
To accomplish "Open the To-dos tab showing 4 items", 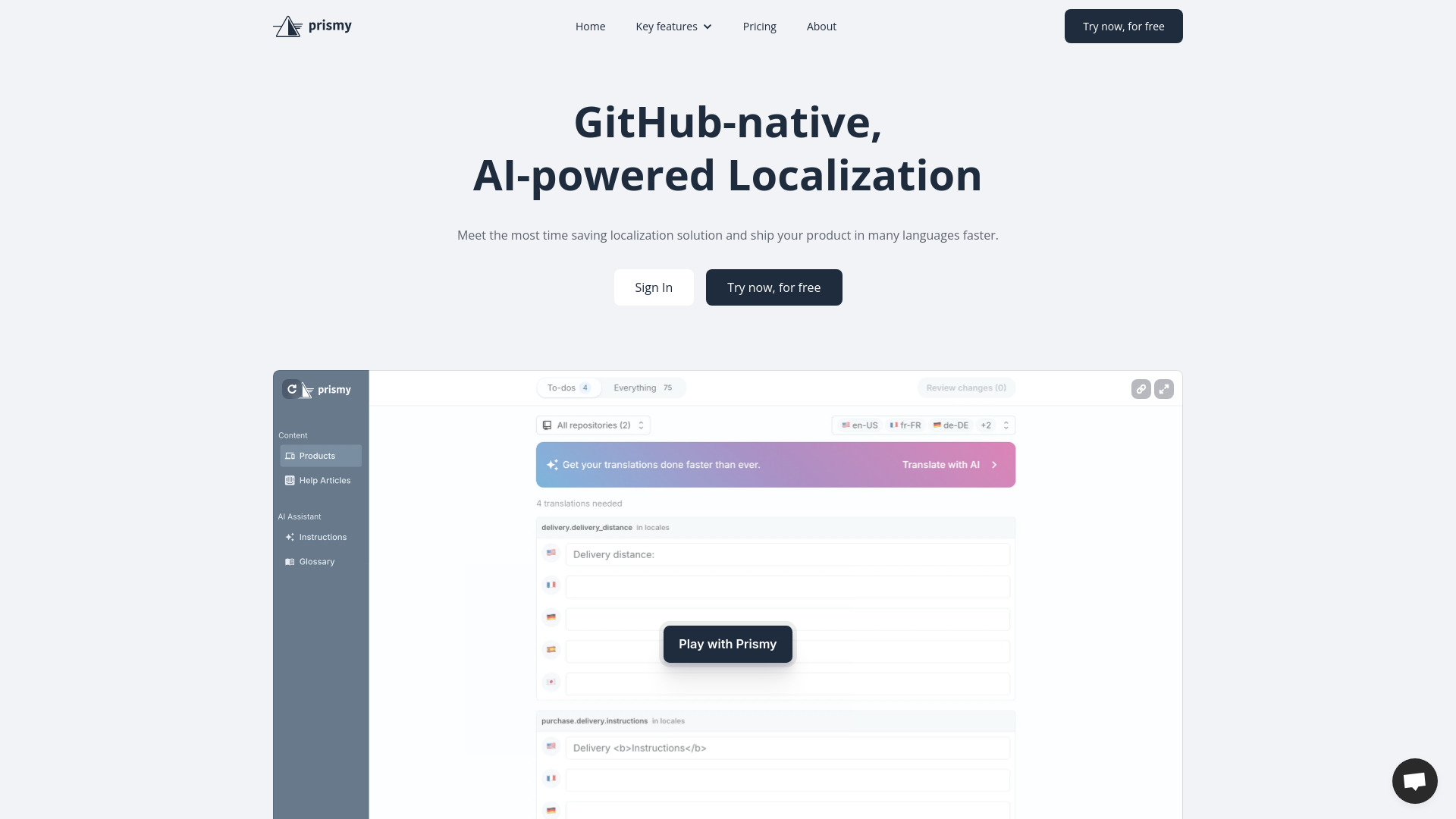I will [x=568, y=388].
